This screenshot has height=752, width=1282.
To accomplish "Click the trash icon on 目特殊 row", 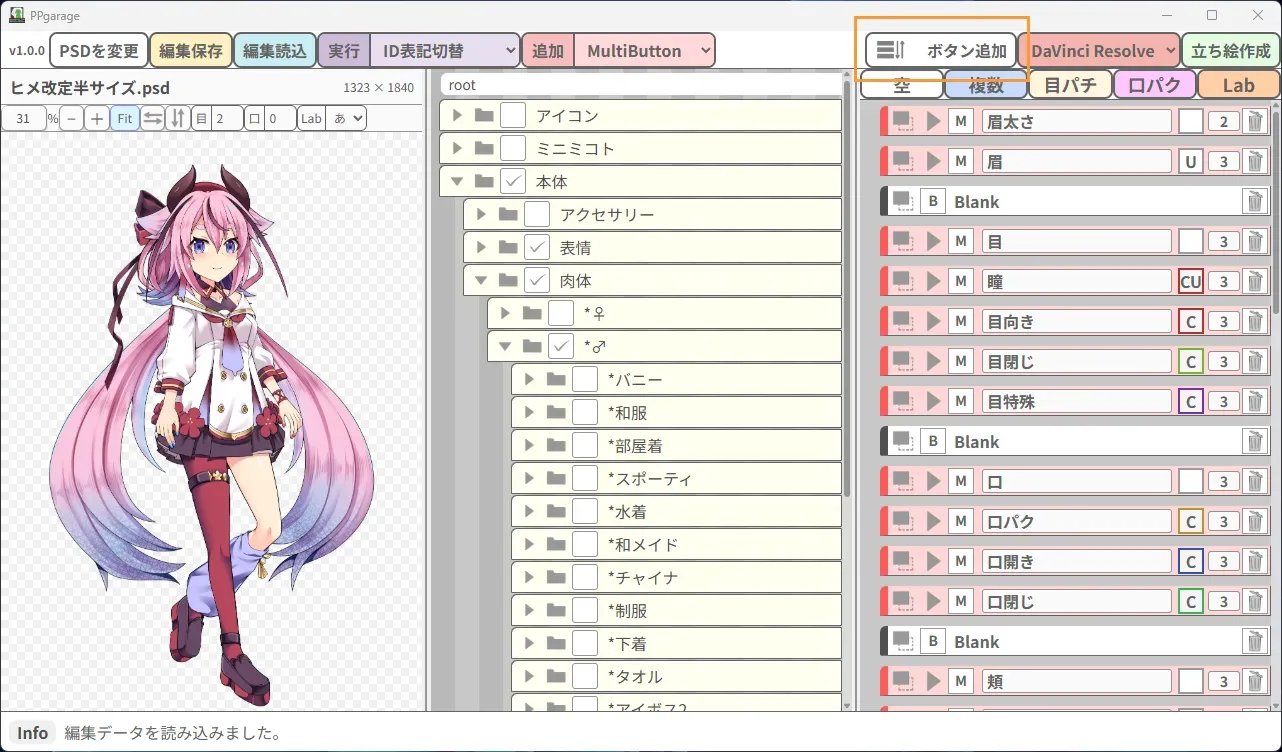I will (x=1254, y=402).
